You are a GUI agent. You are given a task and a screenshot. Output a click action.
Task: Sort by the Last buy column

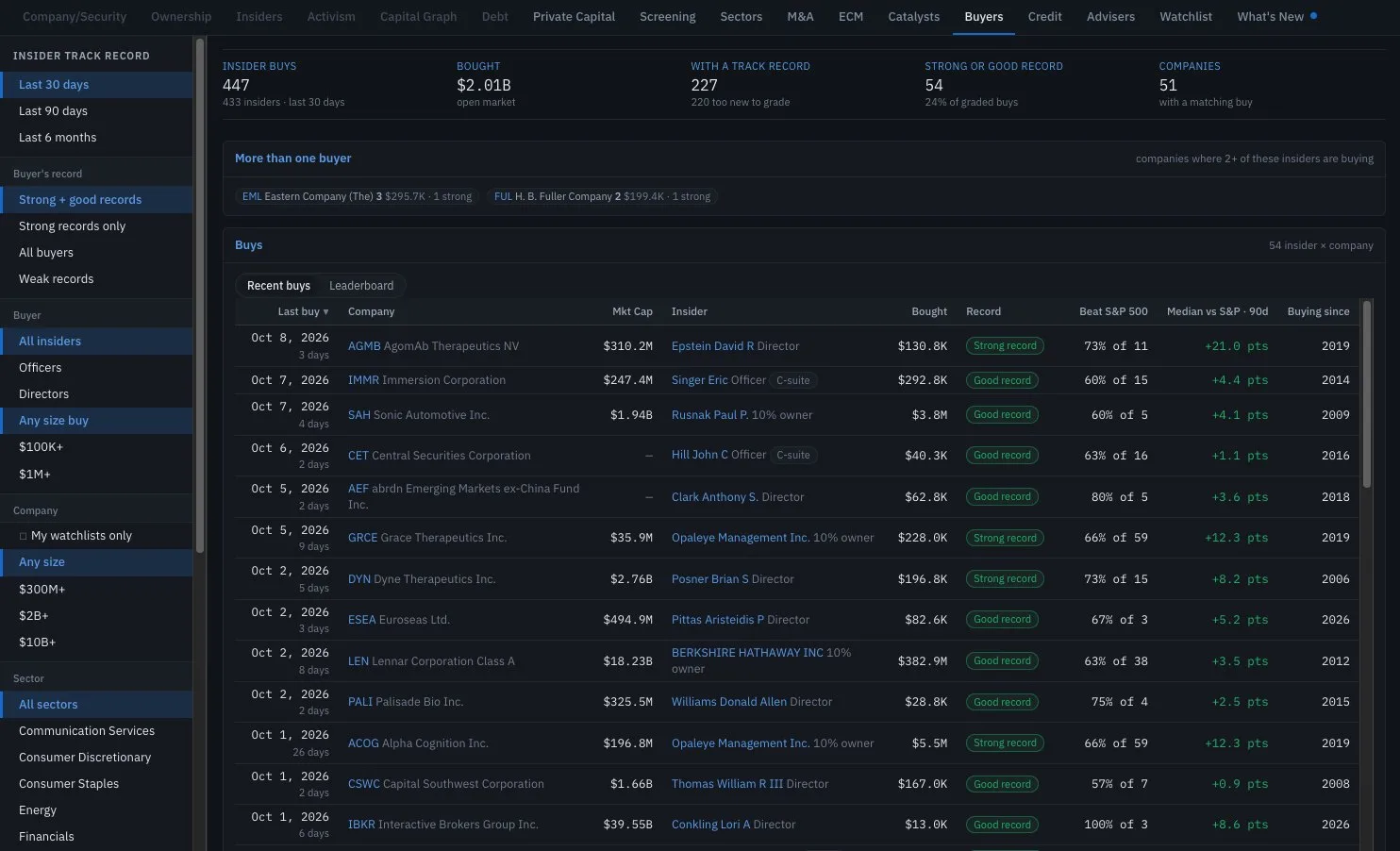coord(303,311)
